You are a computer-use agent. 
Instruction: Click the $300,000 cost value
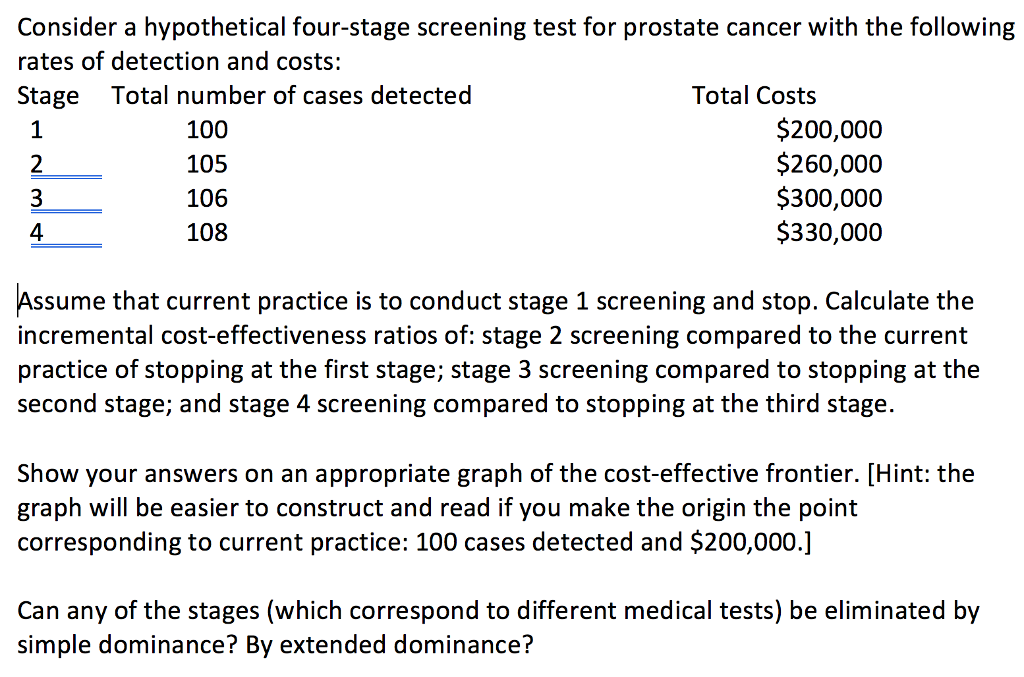(829, 198)
